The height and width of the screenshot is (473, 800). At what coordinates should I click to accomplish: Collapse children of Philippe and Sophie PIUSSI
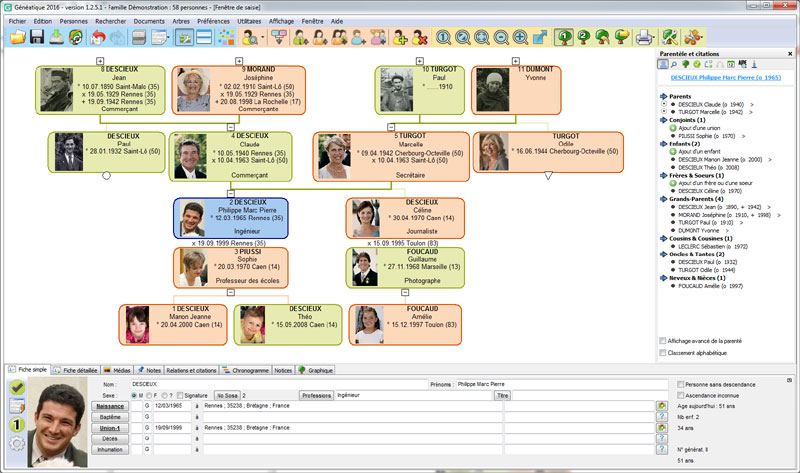coord(231,292)
